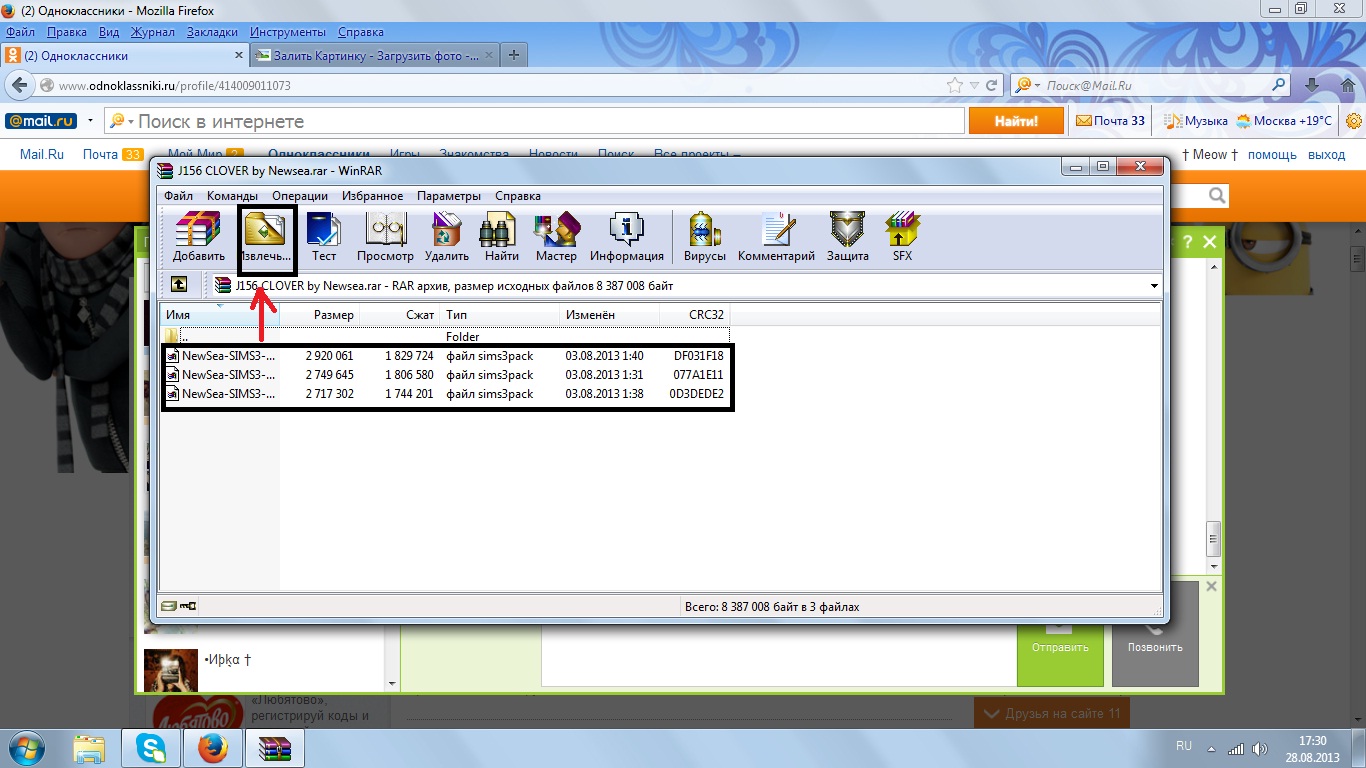Click the key password icon in the WinRAR status bar
Viewport: 1366px width, 768px height.
coord(189,606)
